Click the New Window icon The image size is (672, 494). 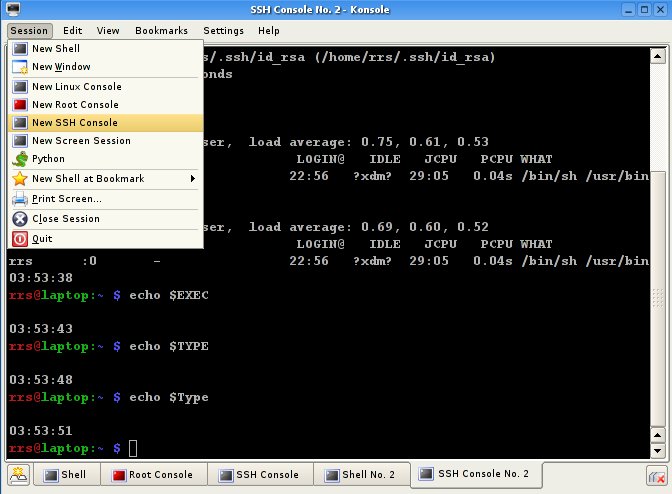pos(20,67)
